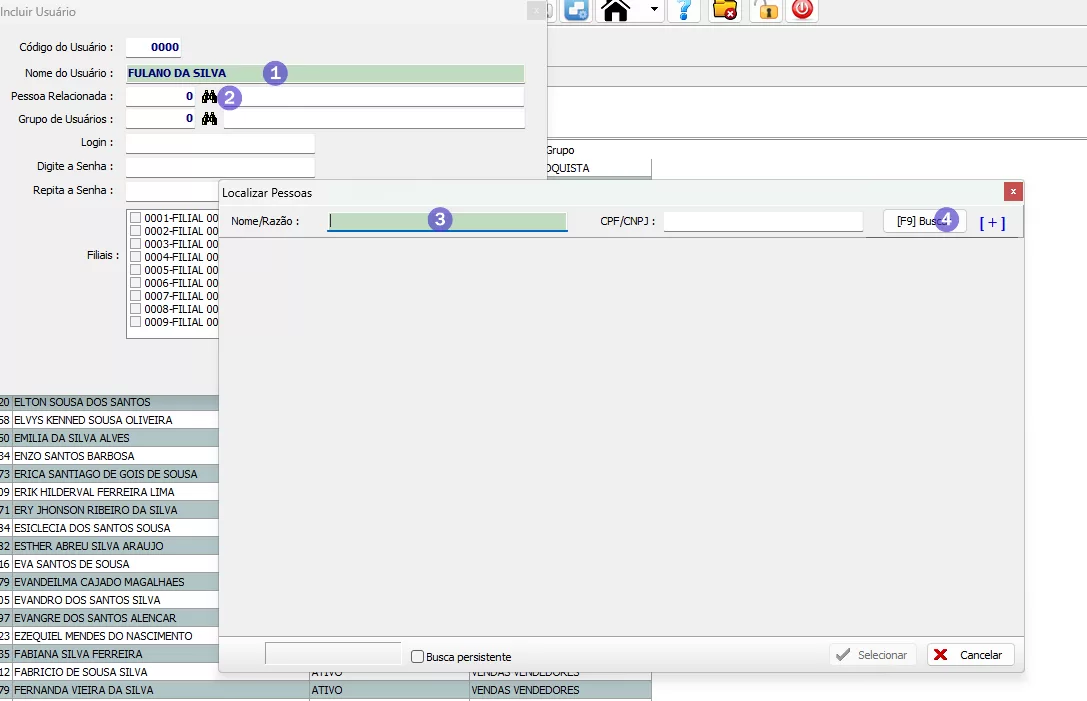Select the 0009-FILIAL checkbox
The image size is (1087, 701).
[x=135, y=322]
